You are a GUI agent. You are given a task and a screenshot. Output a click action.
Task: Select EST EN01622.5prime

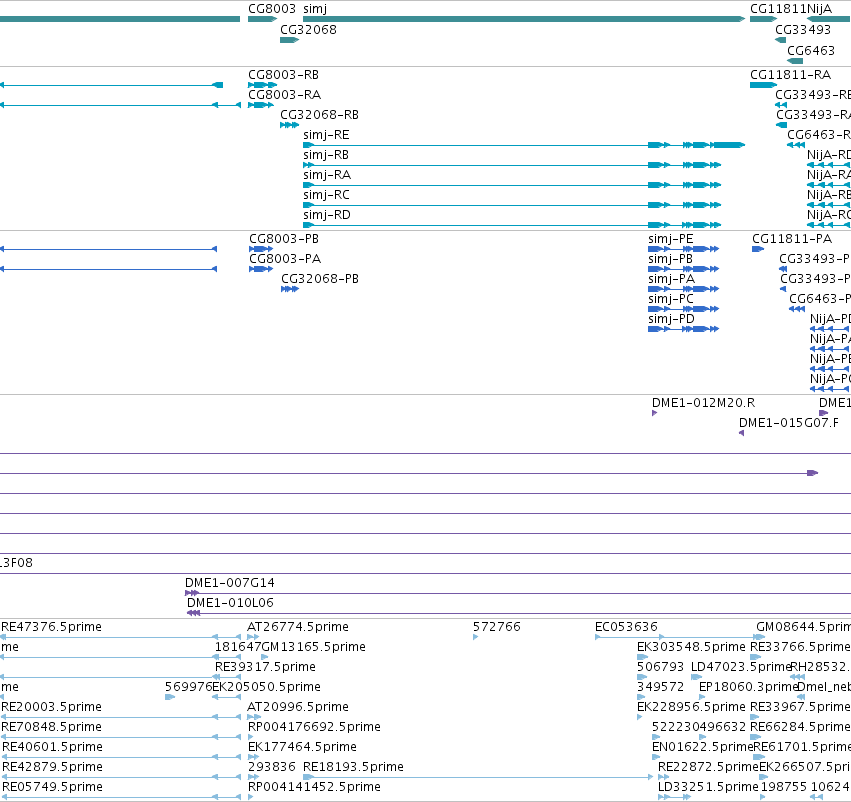[x=702, y=747]
